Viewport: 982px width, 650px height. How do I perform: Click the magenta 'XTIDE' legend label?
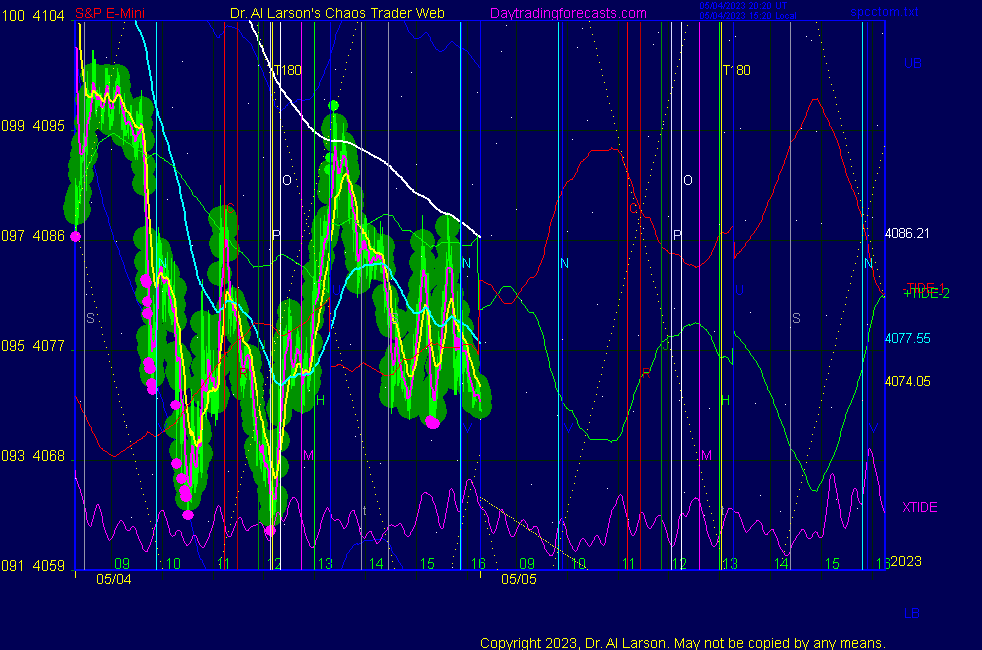click(x=919, y=507)
